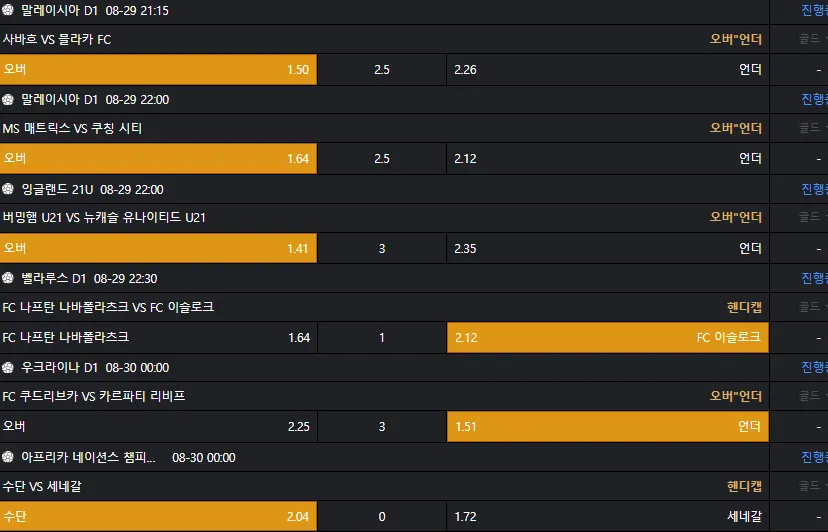Image resolution: width=828 pixels, height=532 pixels.
Task: Deselect 언더 1.51 for FC 쿠드리브카 match
Action: point(608,426)
